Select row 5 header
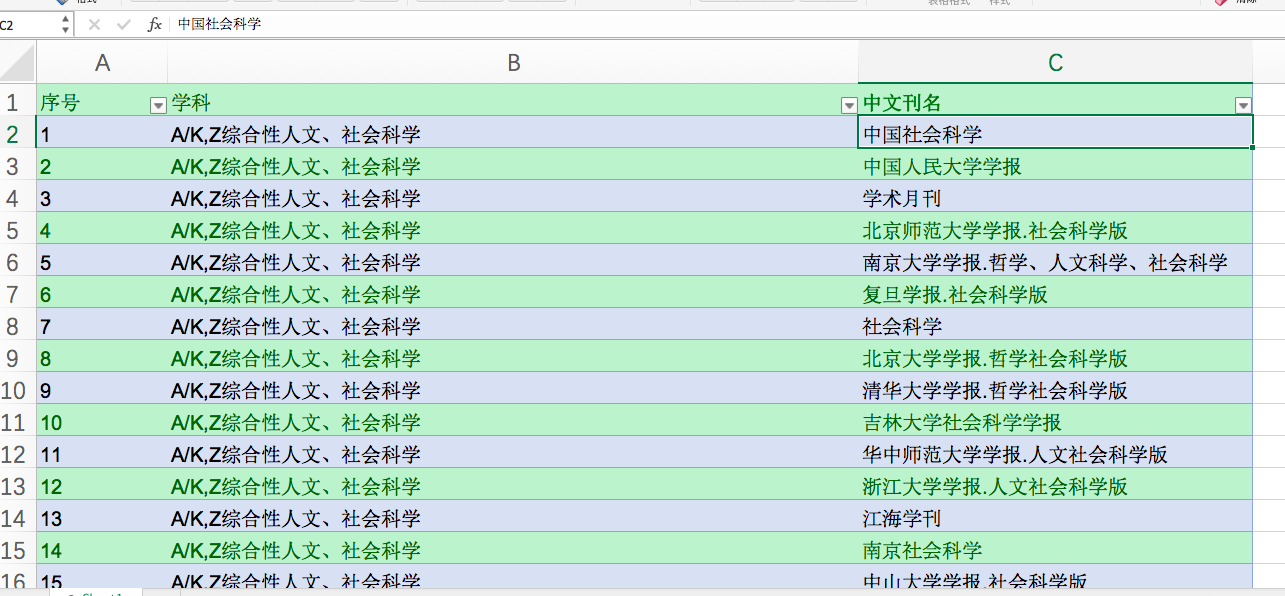Screen dimensions: 1285x596 click(x=18, y=230)
